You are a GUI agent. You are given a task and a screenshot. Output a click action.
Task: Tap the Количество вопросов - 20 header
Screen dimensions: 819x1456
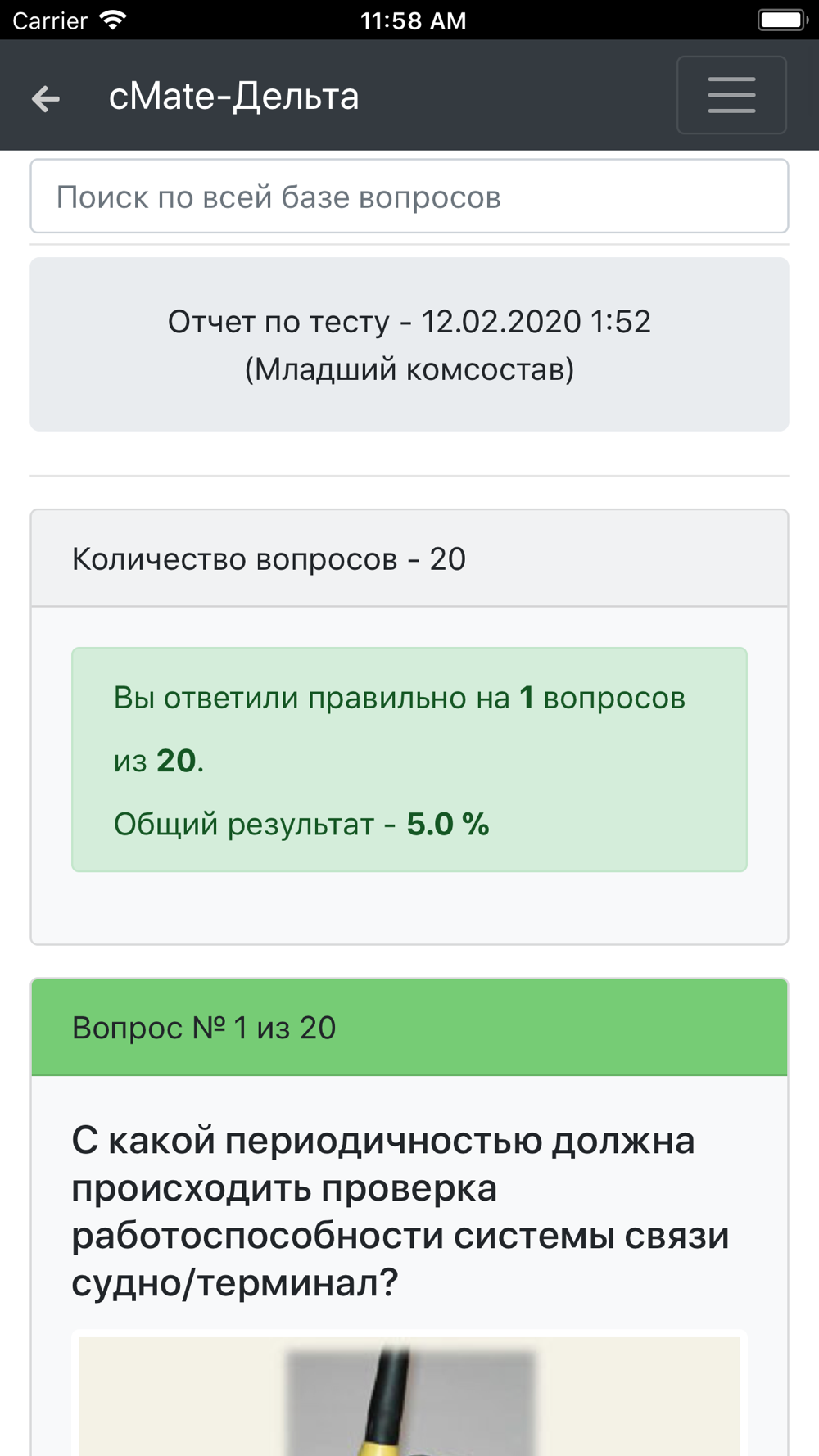409,558
